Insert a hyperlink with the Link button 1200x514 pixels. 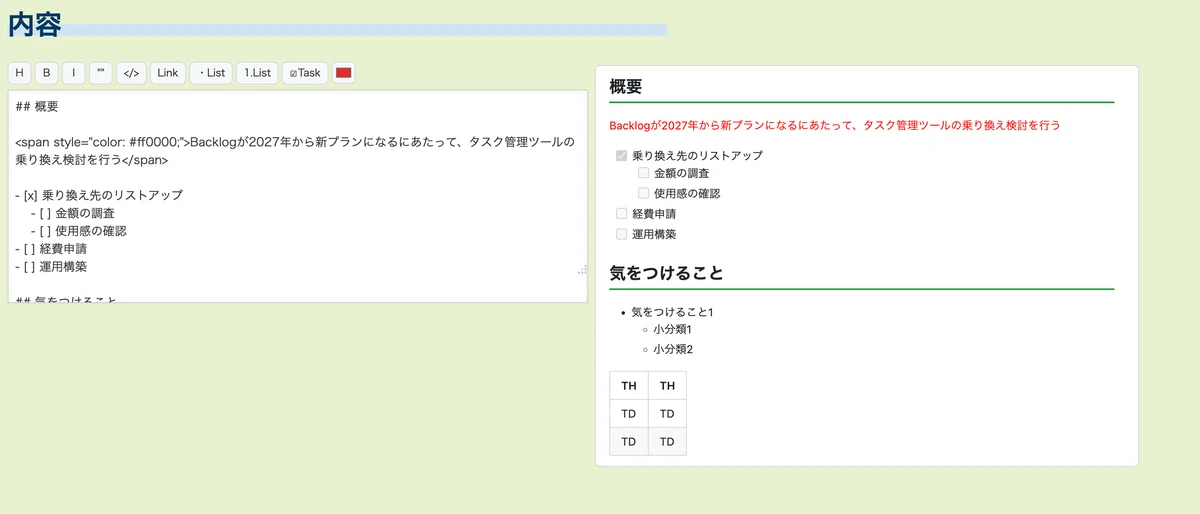168,73
